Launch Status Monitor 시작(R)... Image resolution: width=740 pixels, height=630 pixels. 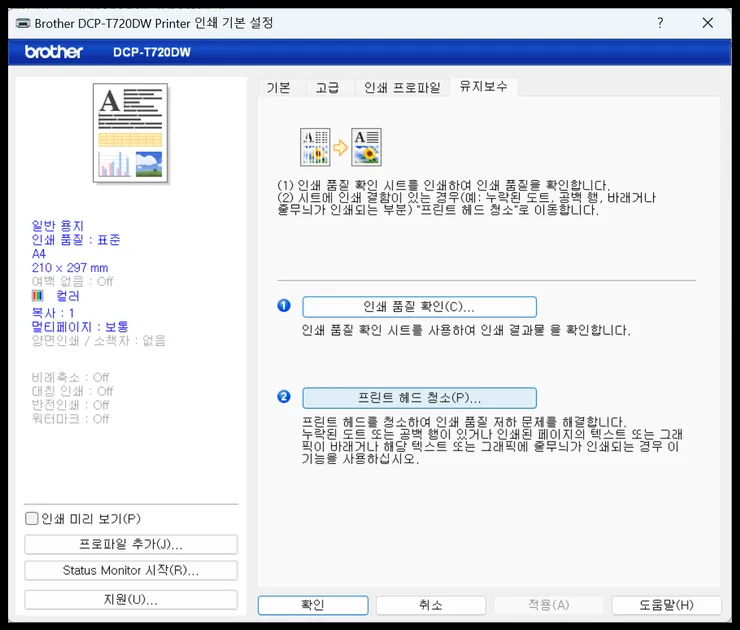(x=131, y=570)
